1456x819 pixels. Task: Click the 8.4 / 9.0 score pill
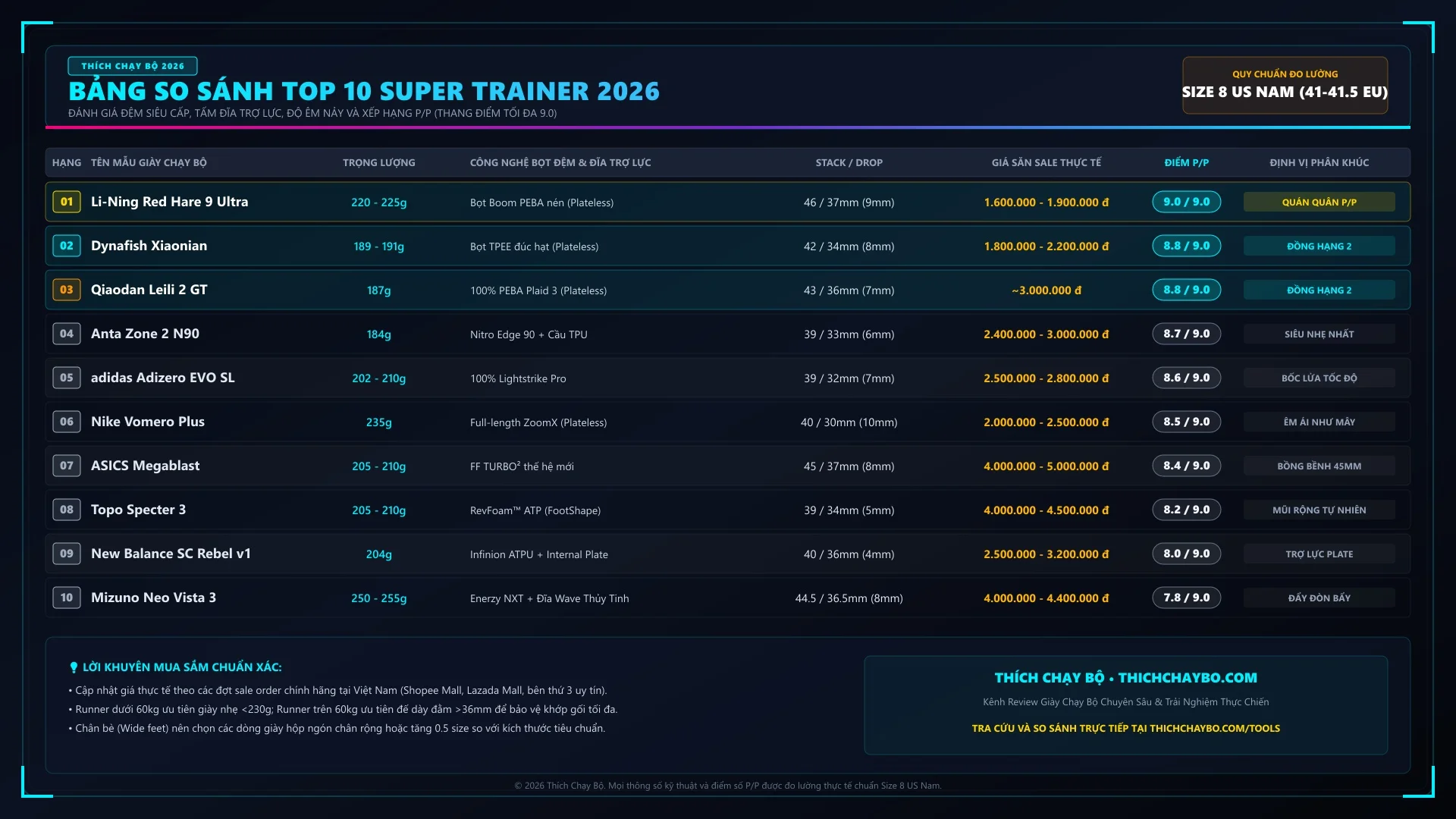point(1187,466)
